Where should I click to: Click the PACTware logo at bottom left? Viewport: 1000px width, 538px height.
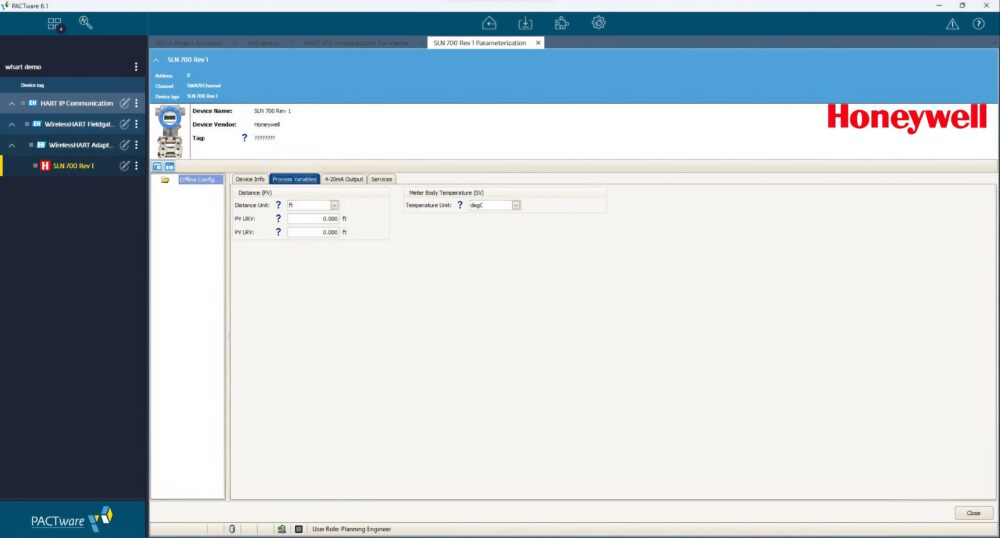click(71, 519)
